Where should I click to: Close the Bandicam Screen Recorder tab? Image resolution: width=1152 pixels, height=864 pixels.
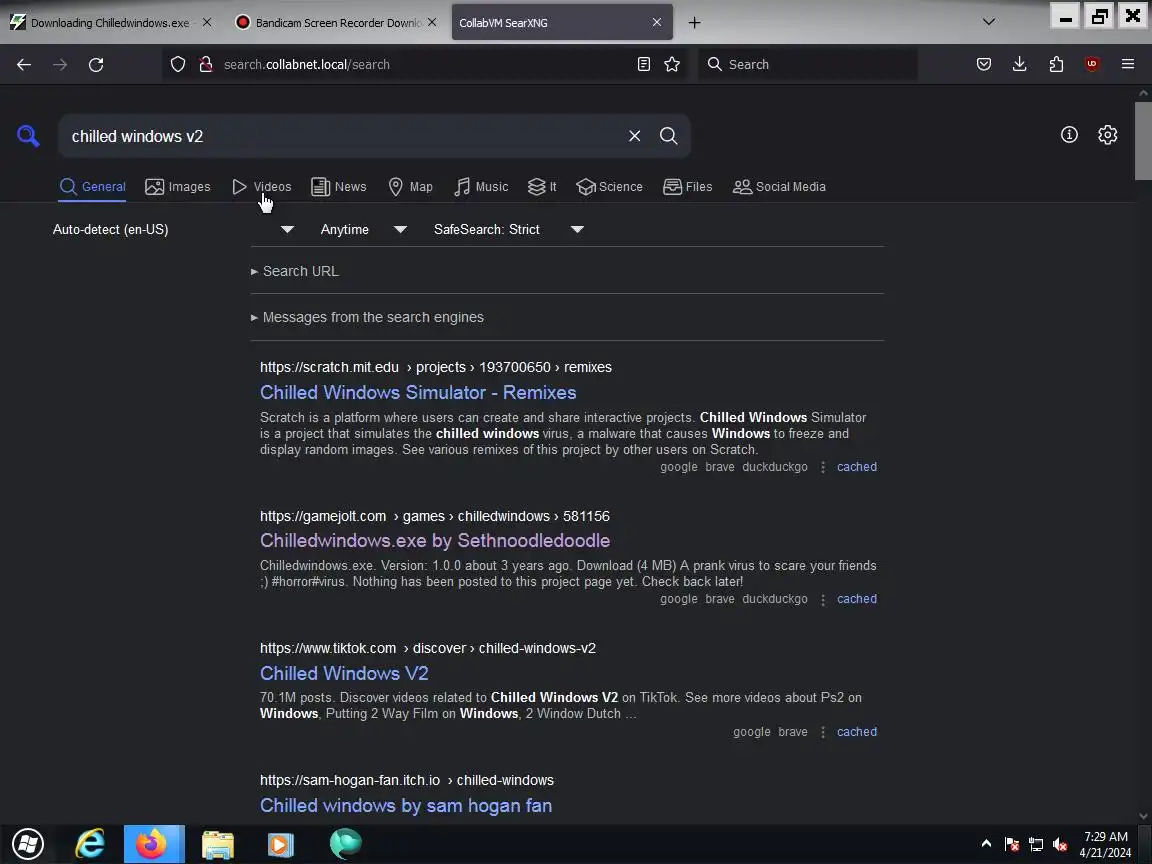(432, 22)
